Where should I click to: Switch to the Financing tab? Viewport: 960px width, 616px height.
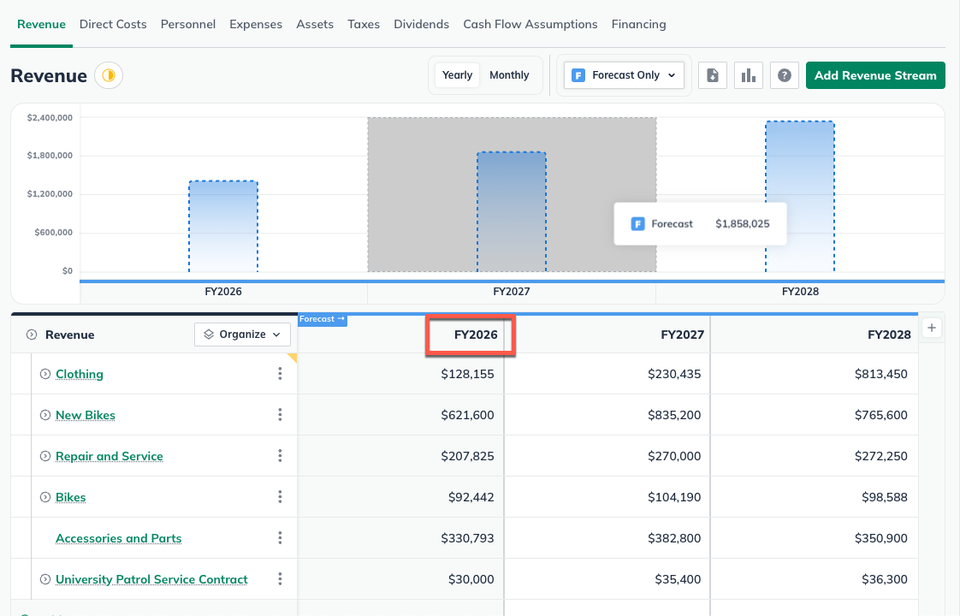pyautogui.click(x=639, y=24)
